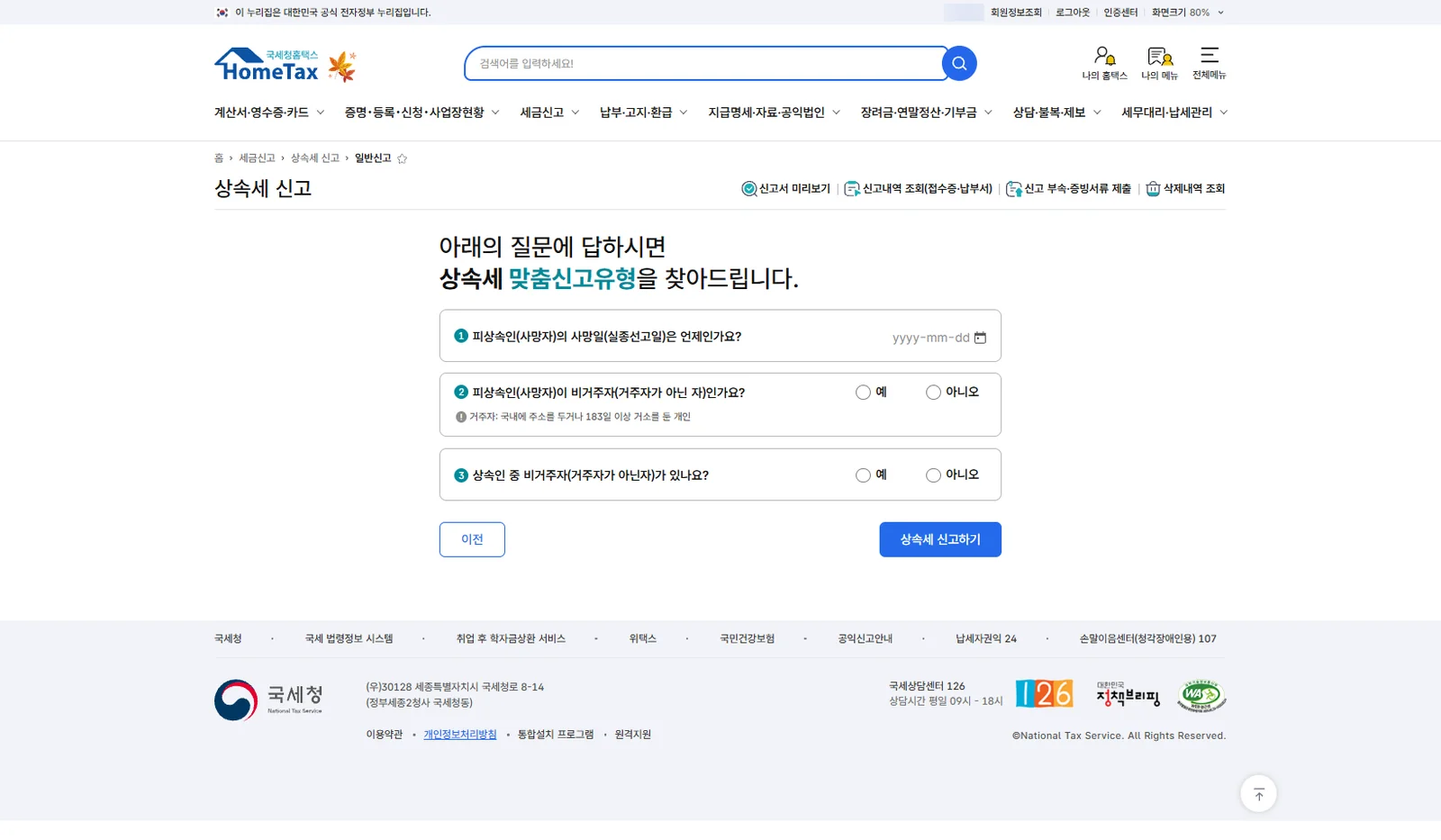Expand 장려금·연말정산·기부금 menu
Image resolution: width=1441 pixels, height=840 pixels.
(927, 113)
